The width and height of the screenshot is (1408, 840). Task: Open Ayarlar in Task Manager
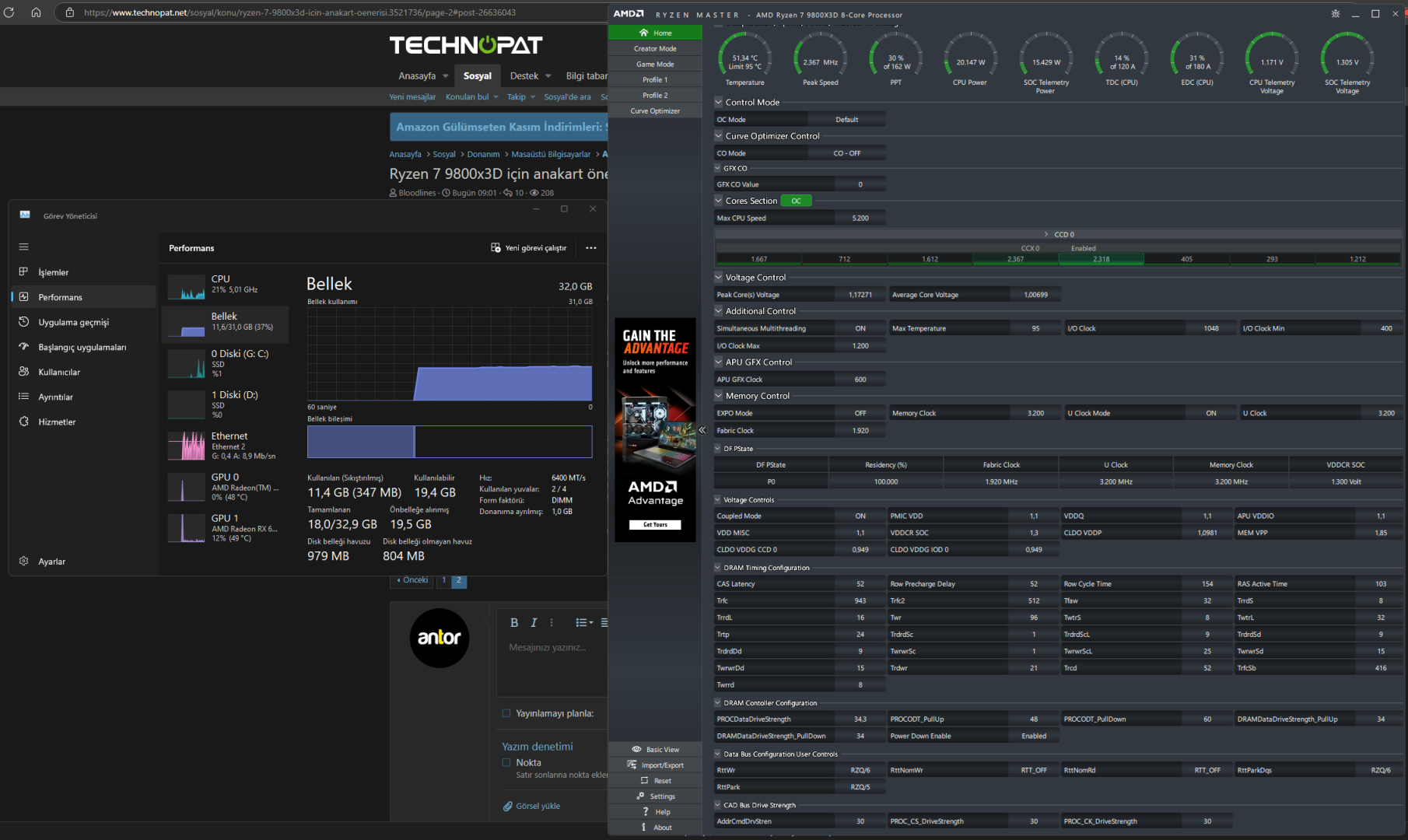(x=83, y=562)
